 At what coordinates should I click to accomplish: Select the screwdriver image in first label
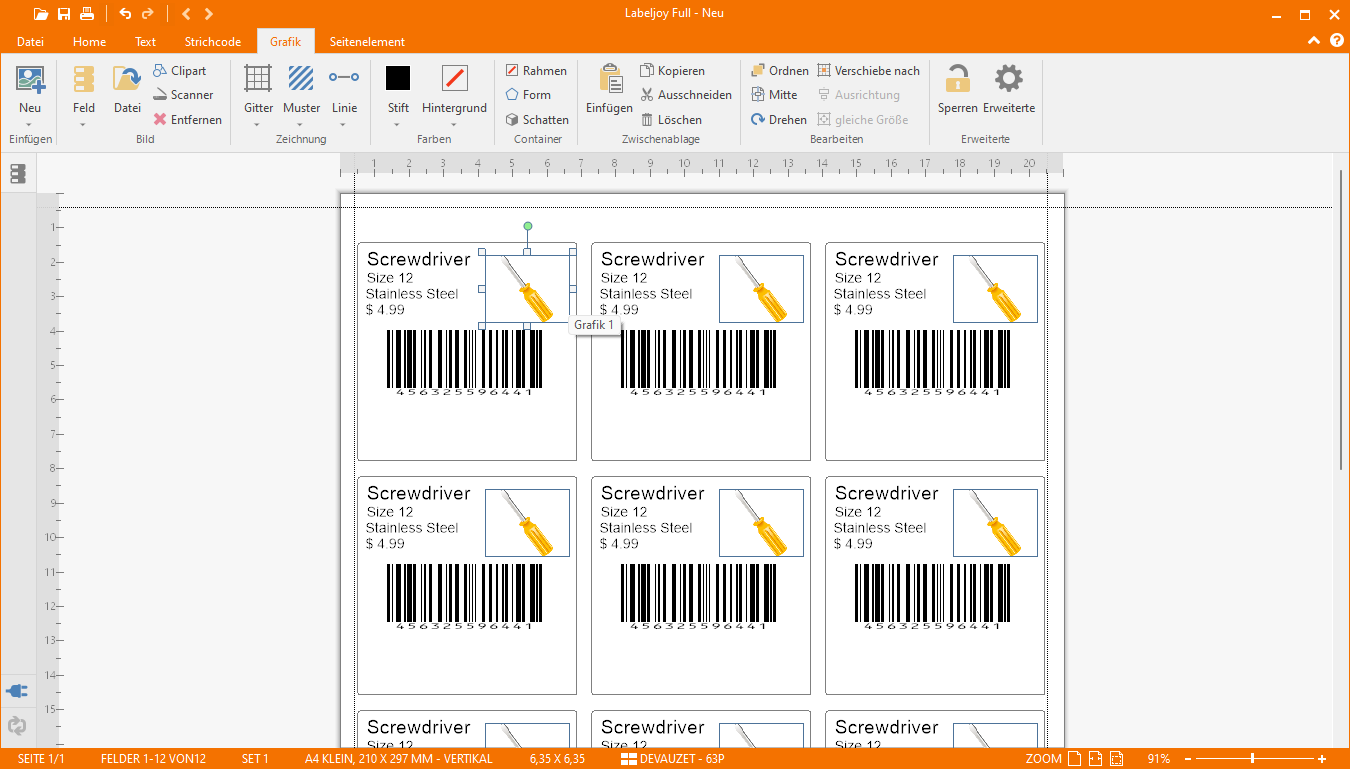(x=528, y=288)
